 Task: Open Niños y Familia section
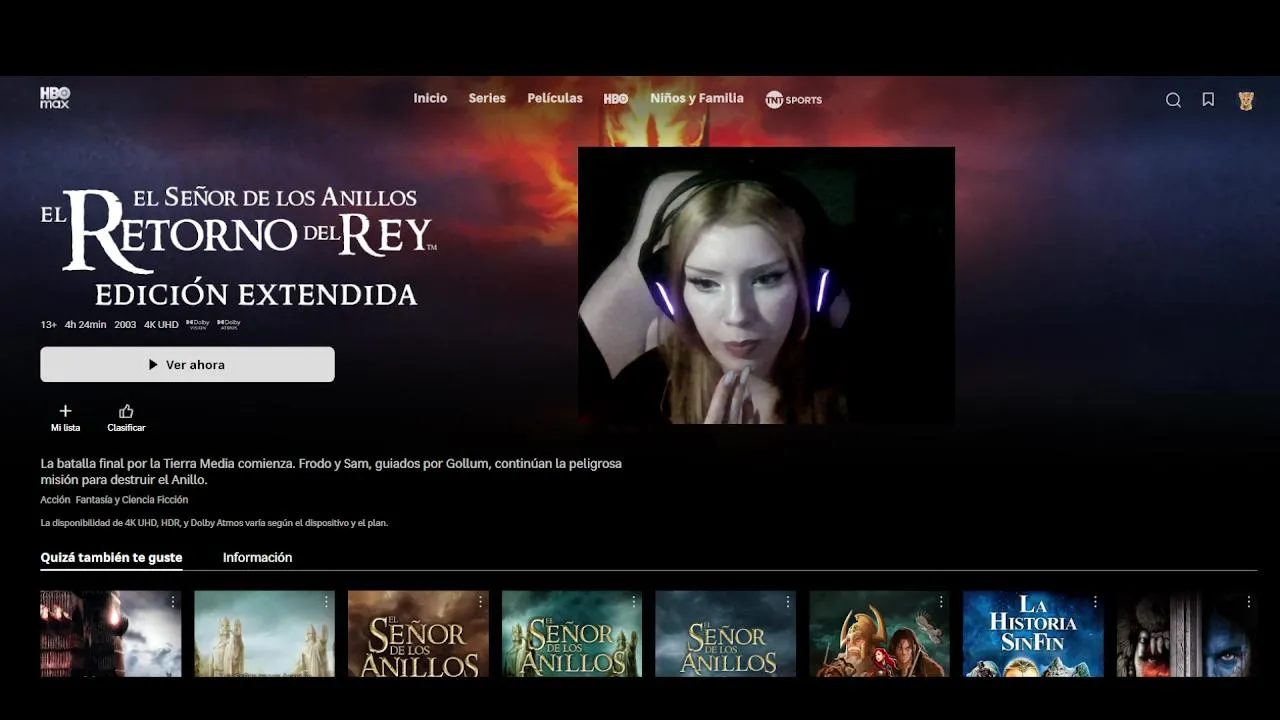pos(697,98)
